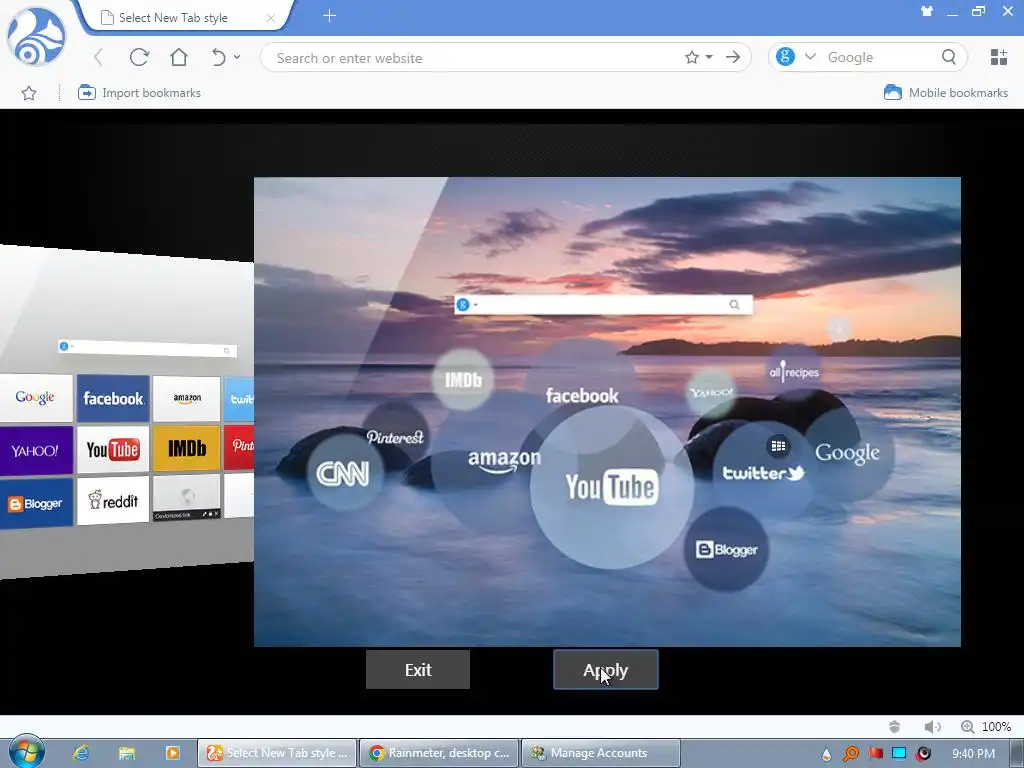Image resolution: width=1024 pixels, height=768 pixels.
Task: Expand the search engine dropdown chevron
Action: 810,57
